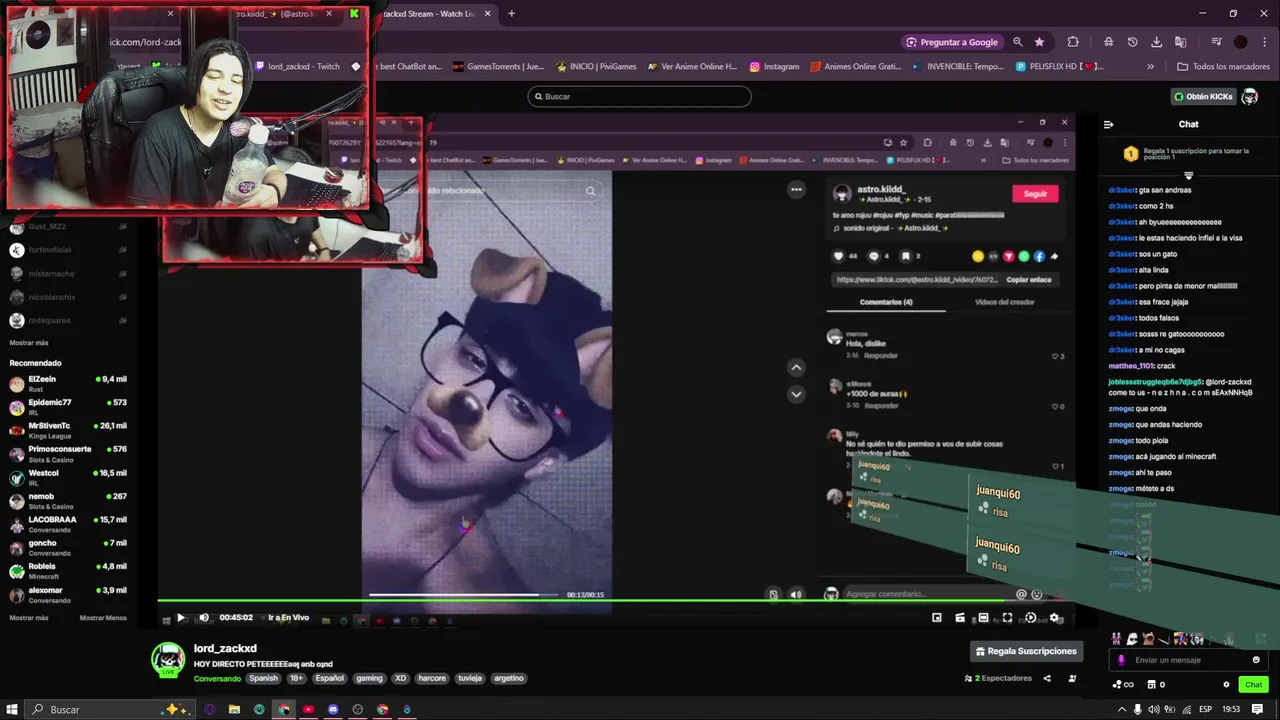Show more recommended with lower 'Mostrar más'
The height and width of the screenshot is (720, 1280).
[x=28, y=618]
